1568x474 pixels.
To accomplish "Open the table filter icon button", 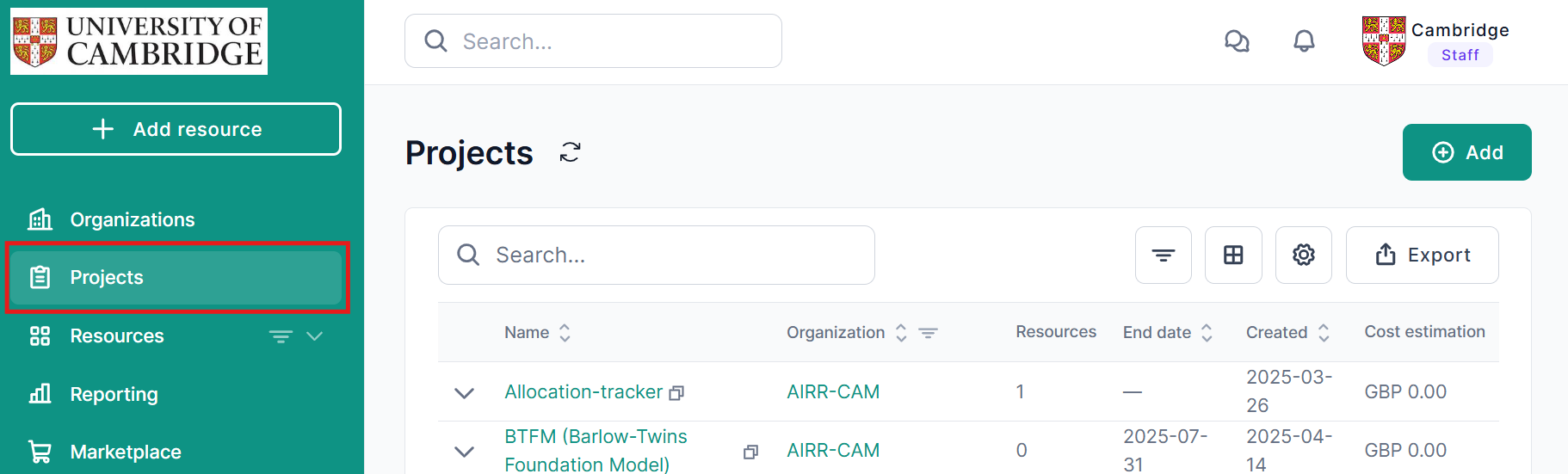I will click(1163, 255).
